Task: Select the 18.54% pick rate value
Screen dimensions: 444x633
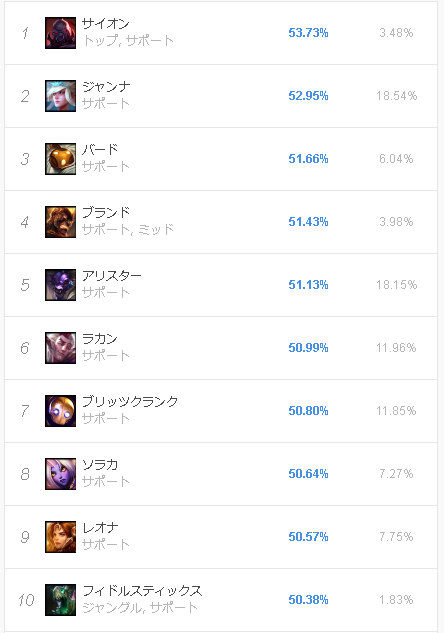Action: tap(396, 96)
